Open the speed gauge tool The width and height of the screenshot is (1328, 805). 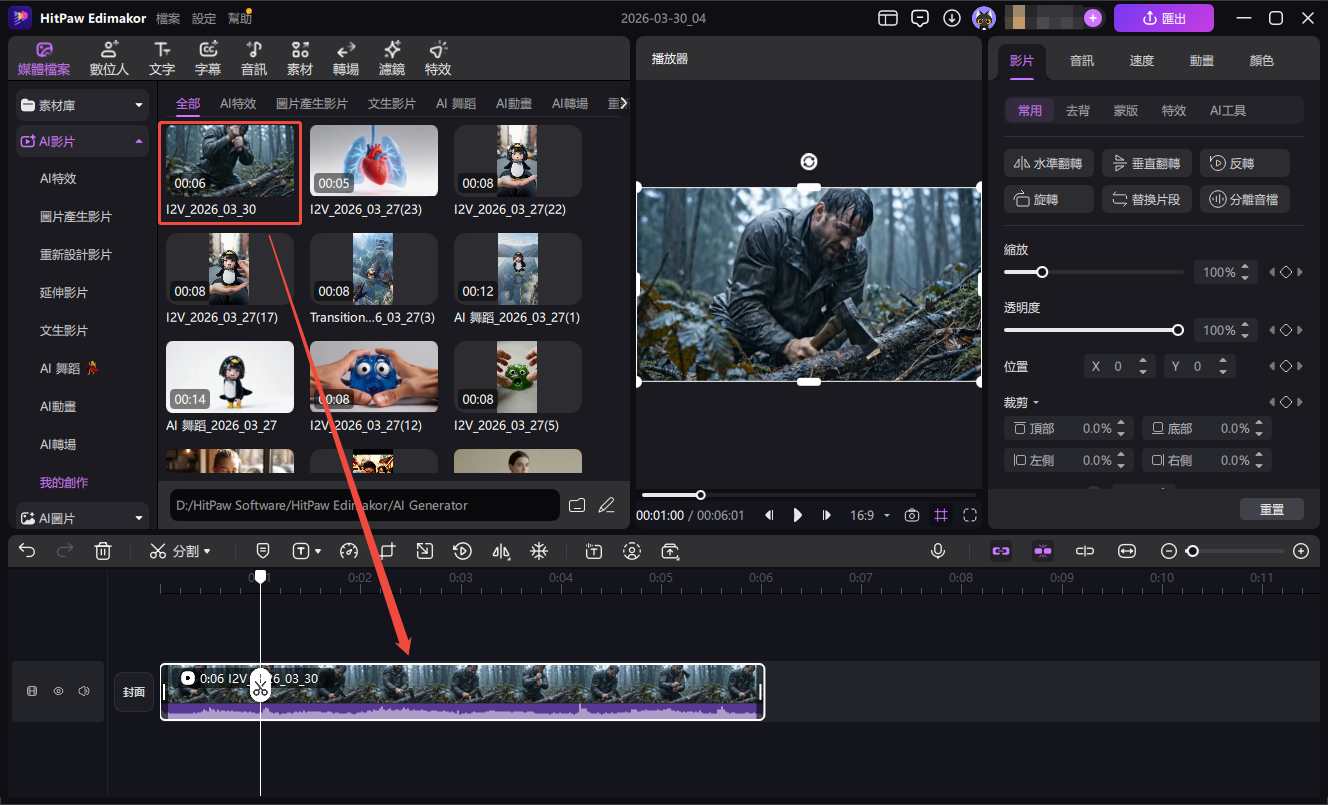tap(348, 551)
